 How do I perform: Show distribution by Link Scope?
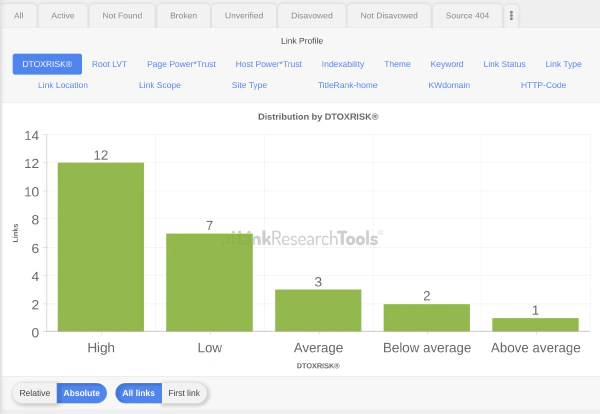tap(160, 85)
